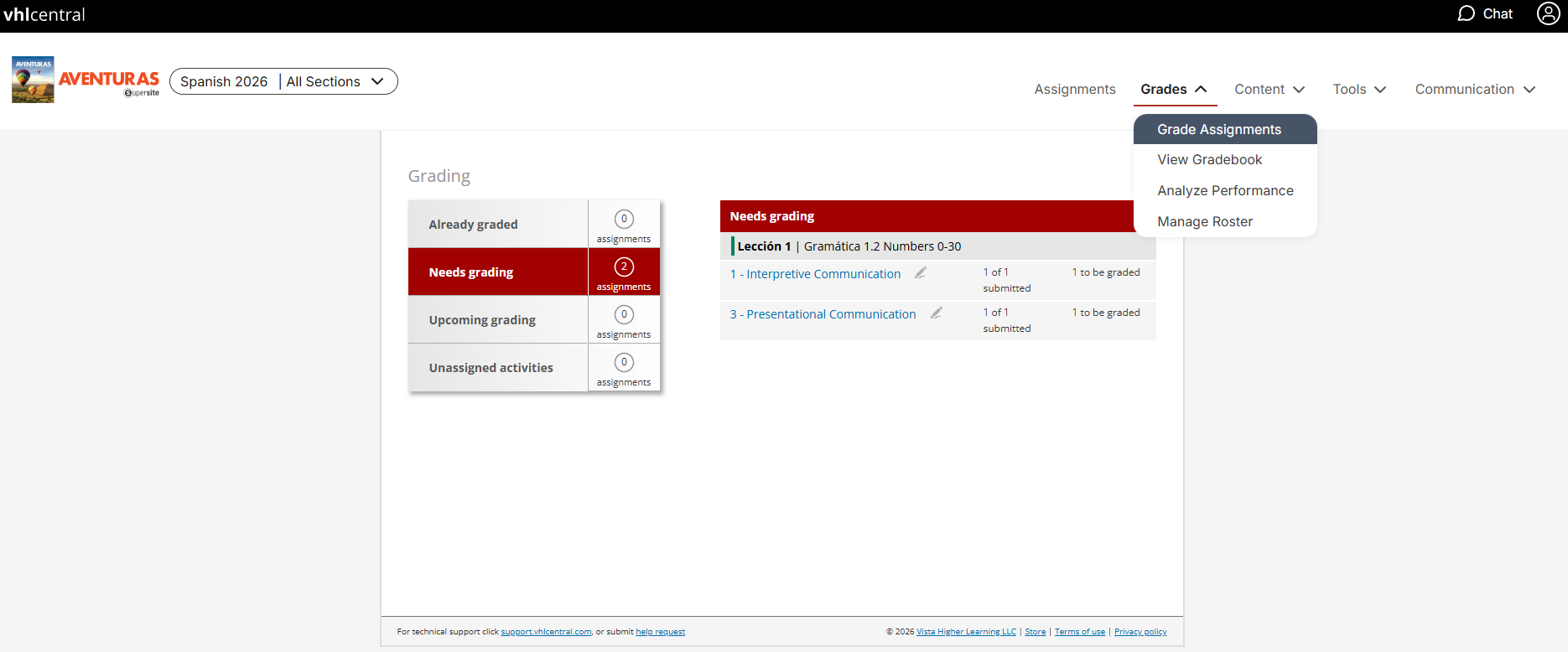
Task: Open 3 - Presentational Communication link
Action: click(823, 314)
